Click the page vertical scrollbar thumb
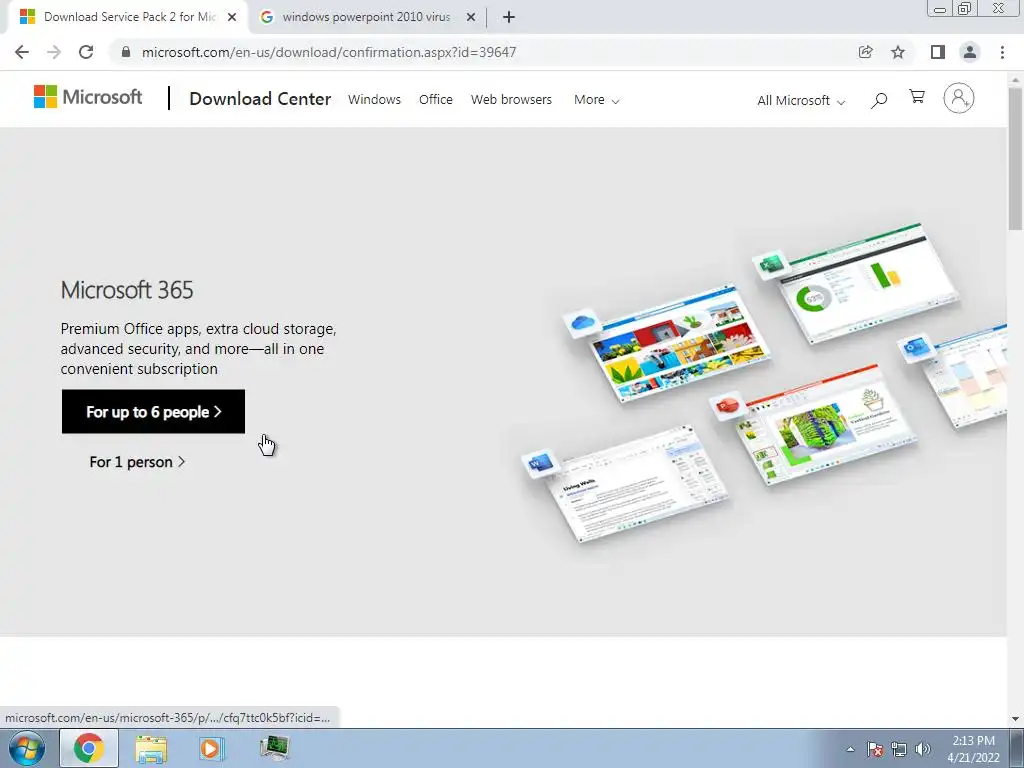The height and width of the screenshot is (768, 1024). 1015,157
